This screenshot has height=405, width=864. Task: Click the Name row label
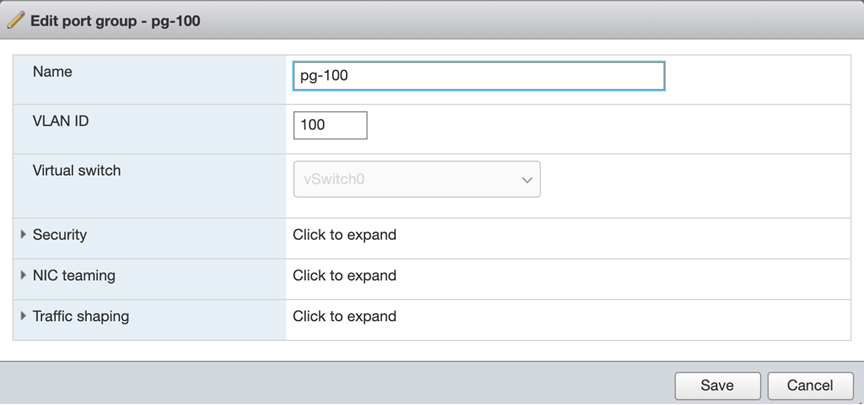pyautogui.click(x=53, y=72)
